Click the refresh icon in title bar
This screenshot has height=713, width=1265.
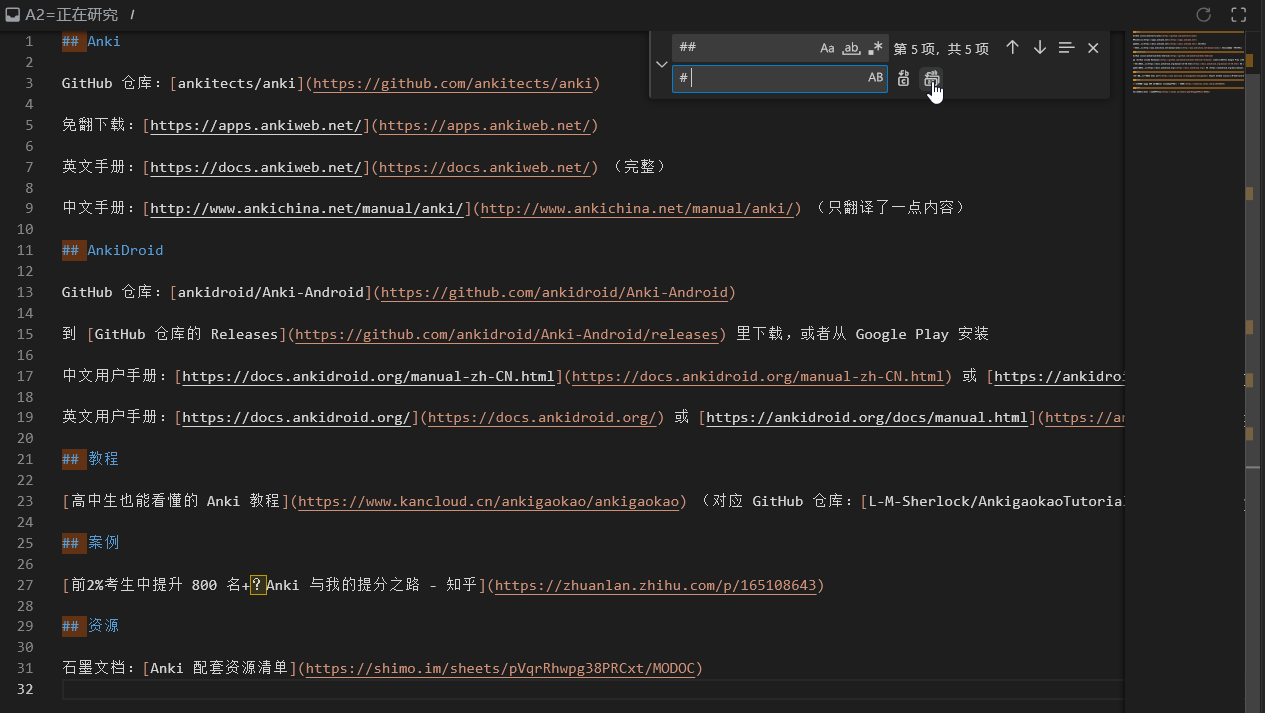click(x=1204, y=15)
